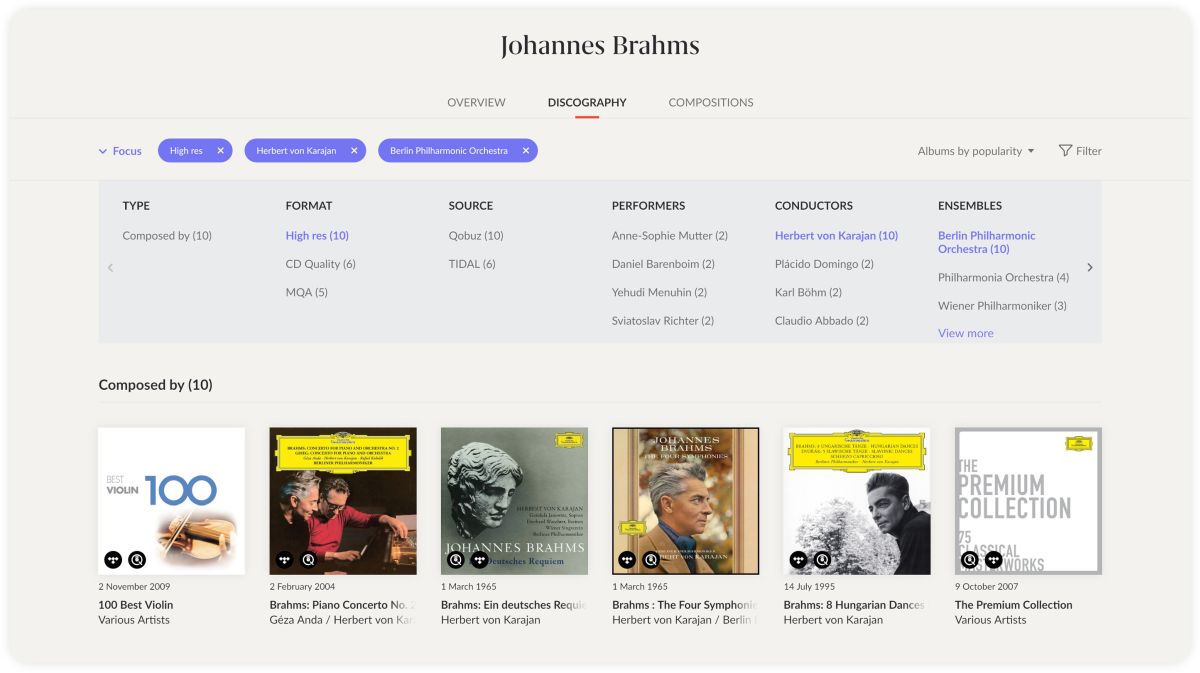Click TIDAL badge on Premium Collection cover
1200x673 pixels.
tap(993, 560)
